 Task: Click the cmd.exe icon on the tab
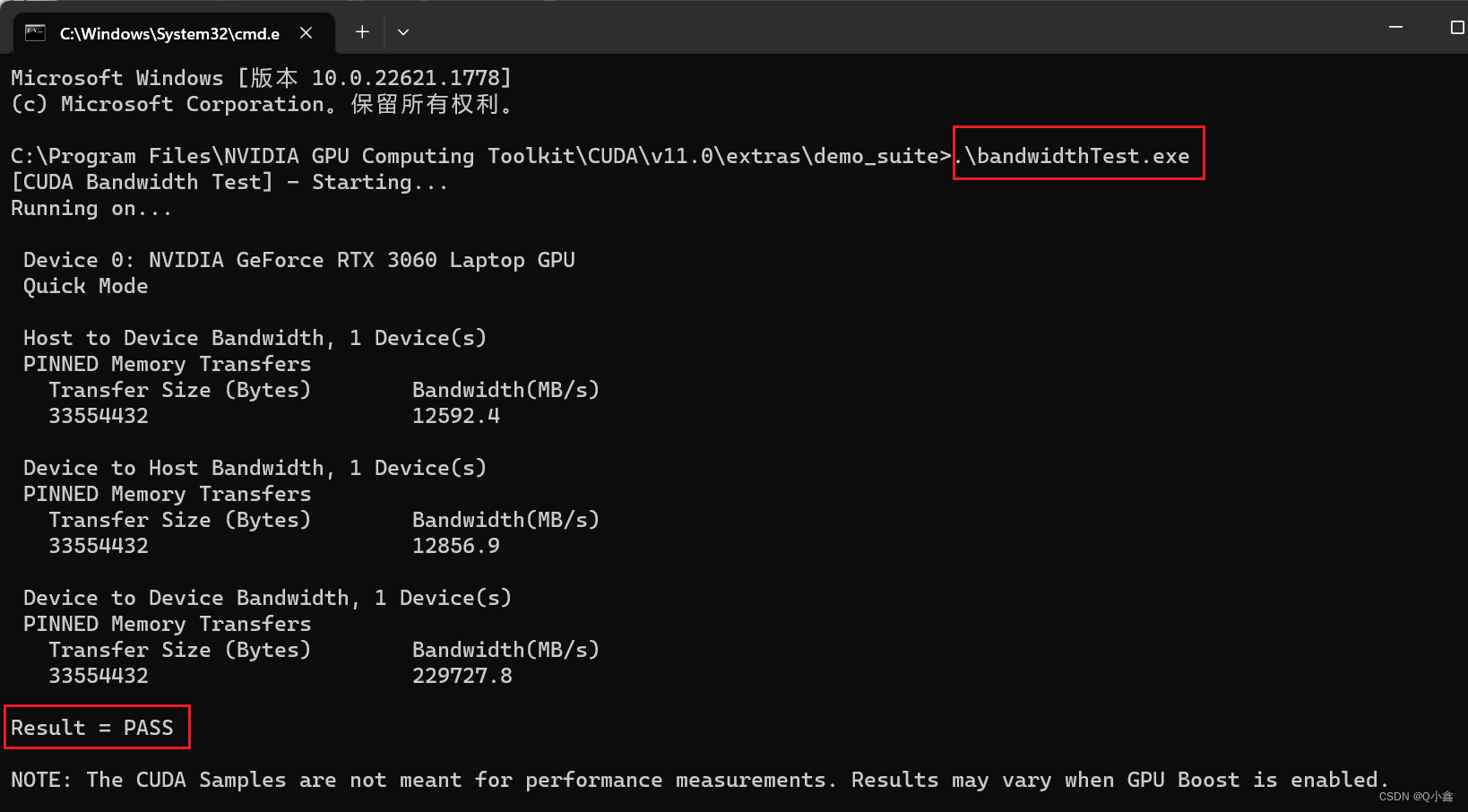(x=35, y=32)
